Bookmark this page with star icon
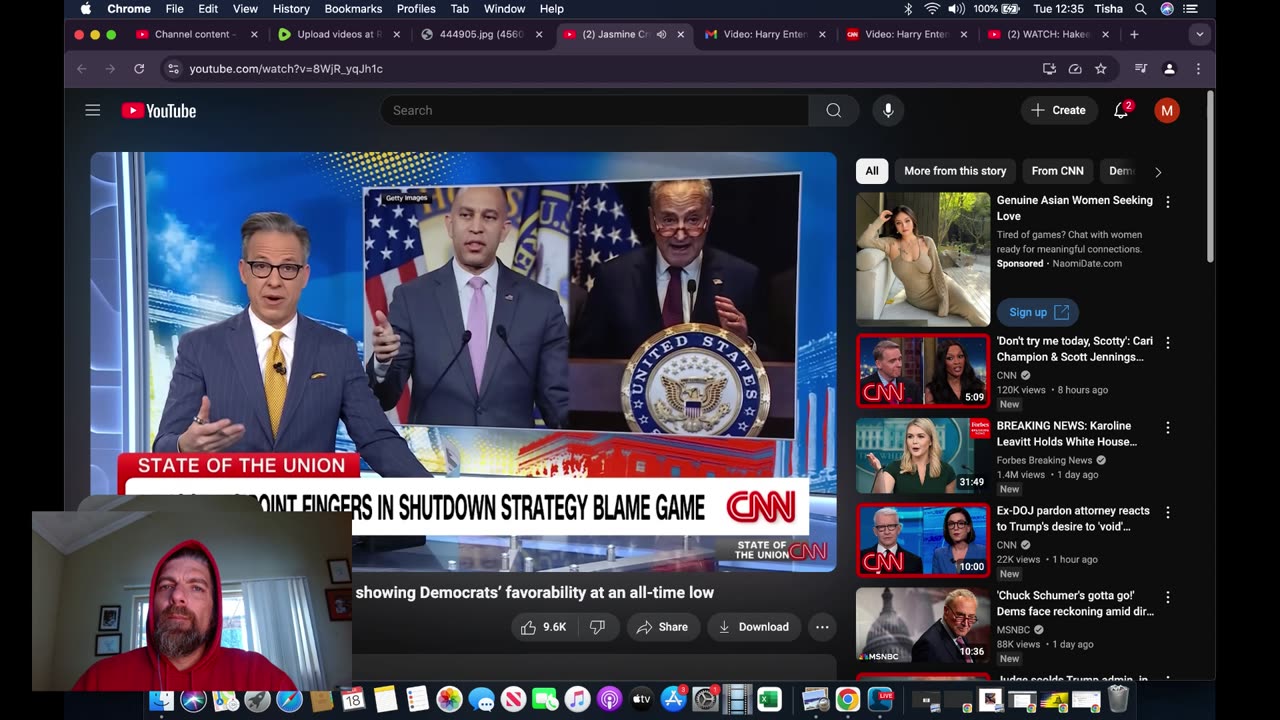 tap(1101, 69)
